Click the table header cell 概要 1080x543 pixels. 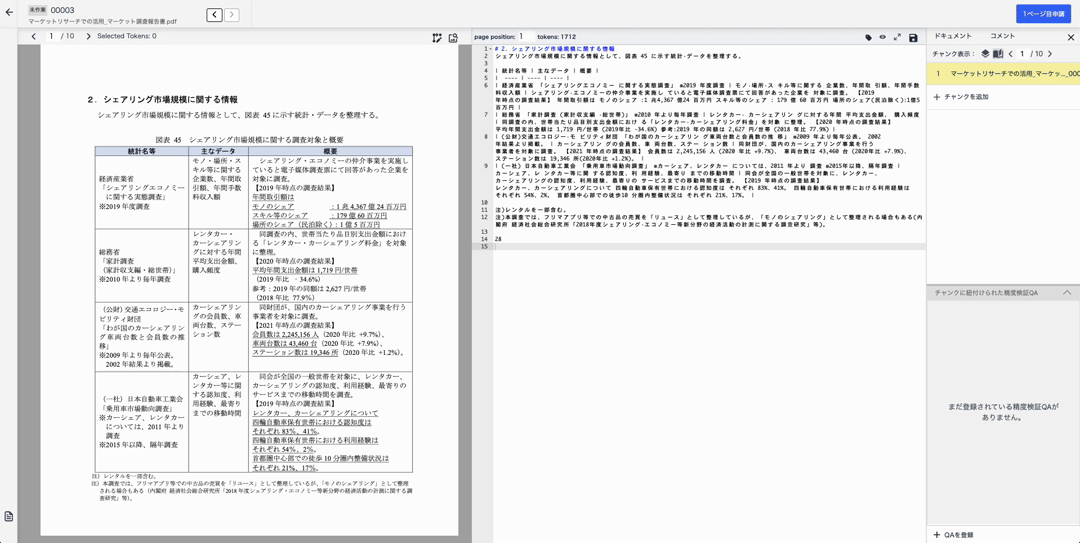click(x=330, y=150)
